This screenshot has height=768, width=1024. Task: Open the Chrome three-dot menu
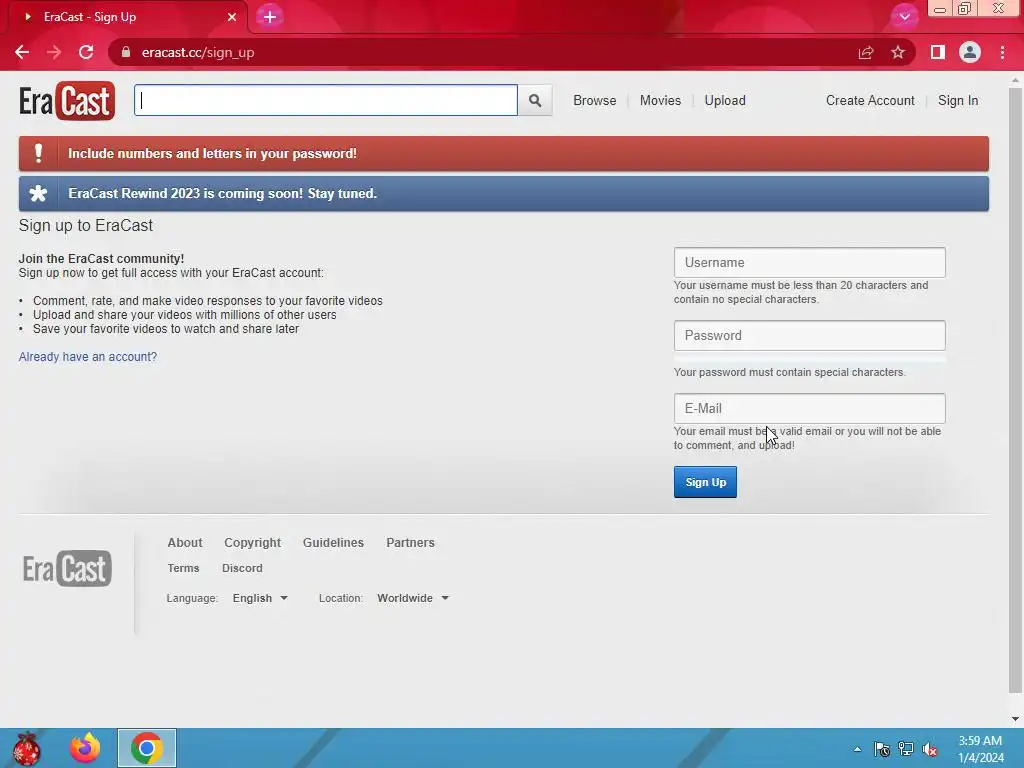[x=1002, y=52]
